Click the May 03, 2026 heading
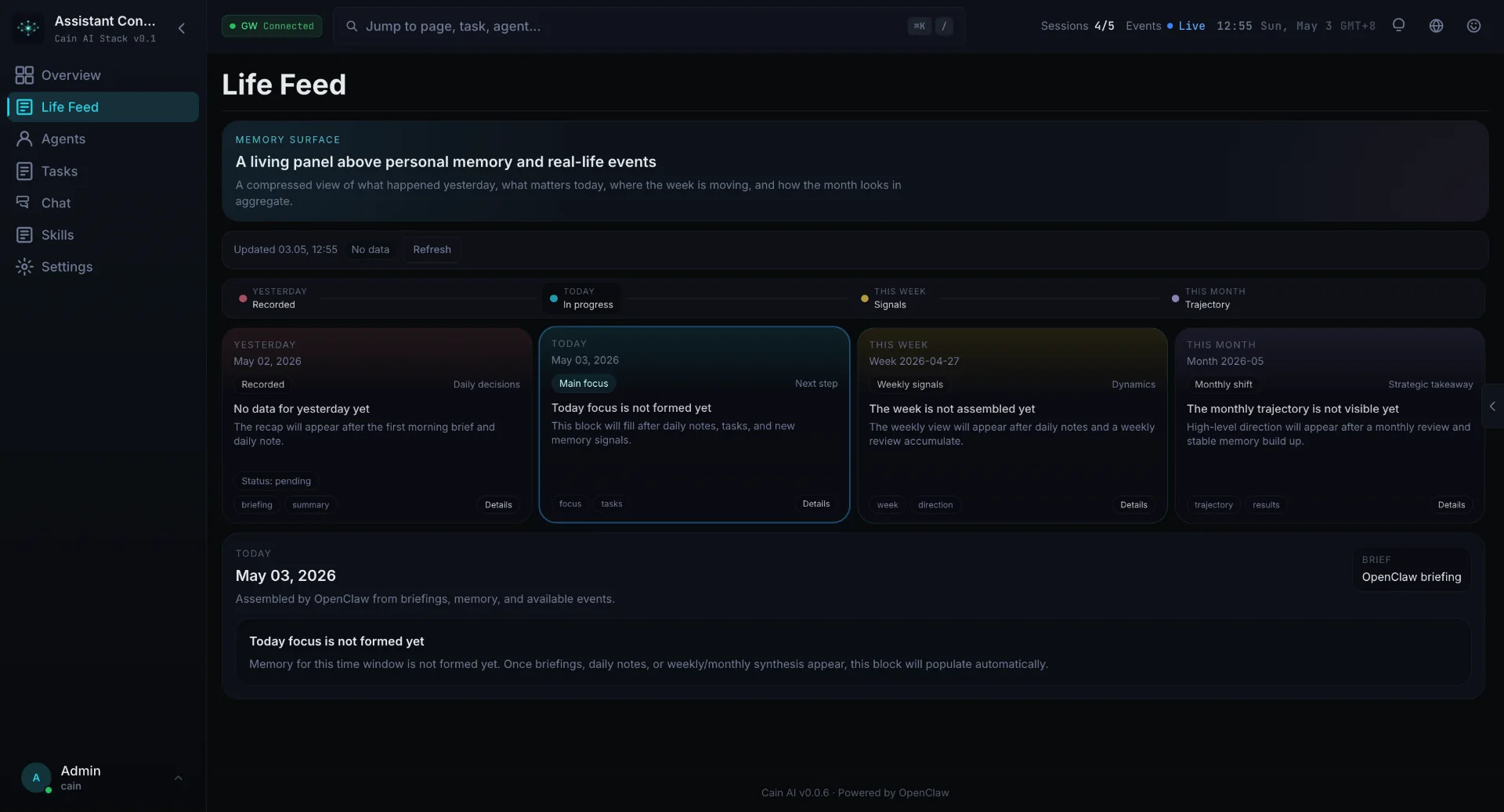 click(285, 576)
